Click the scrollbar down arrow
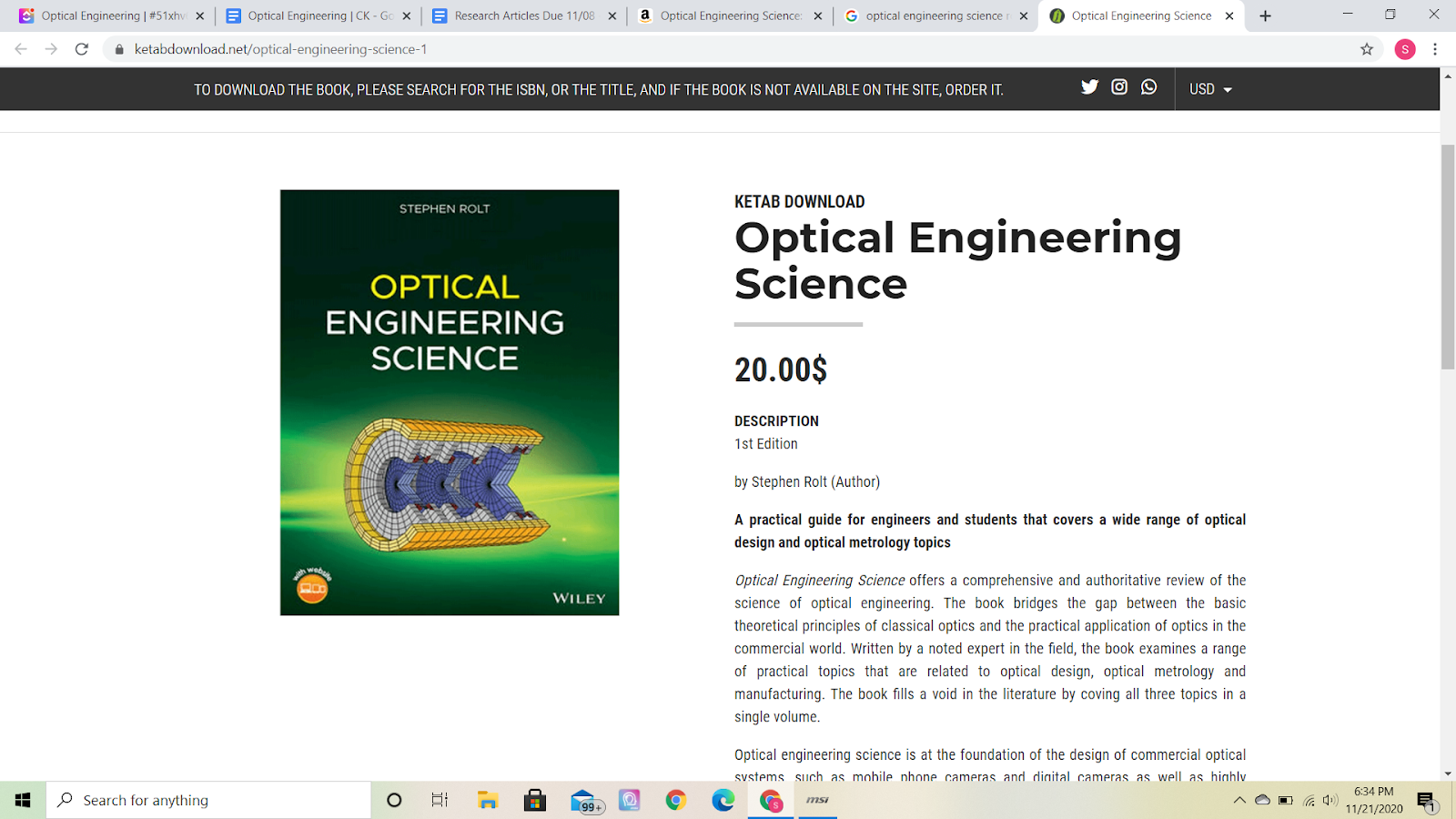This screenshot has height=819, width=1456. 1448,773
